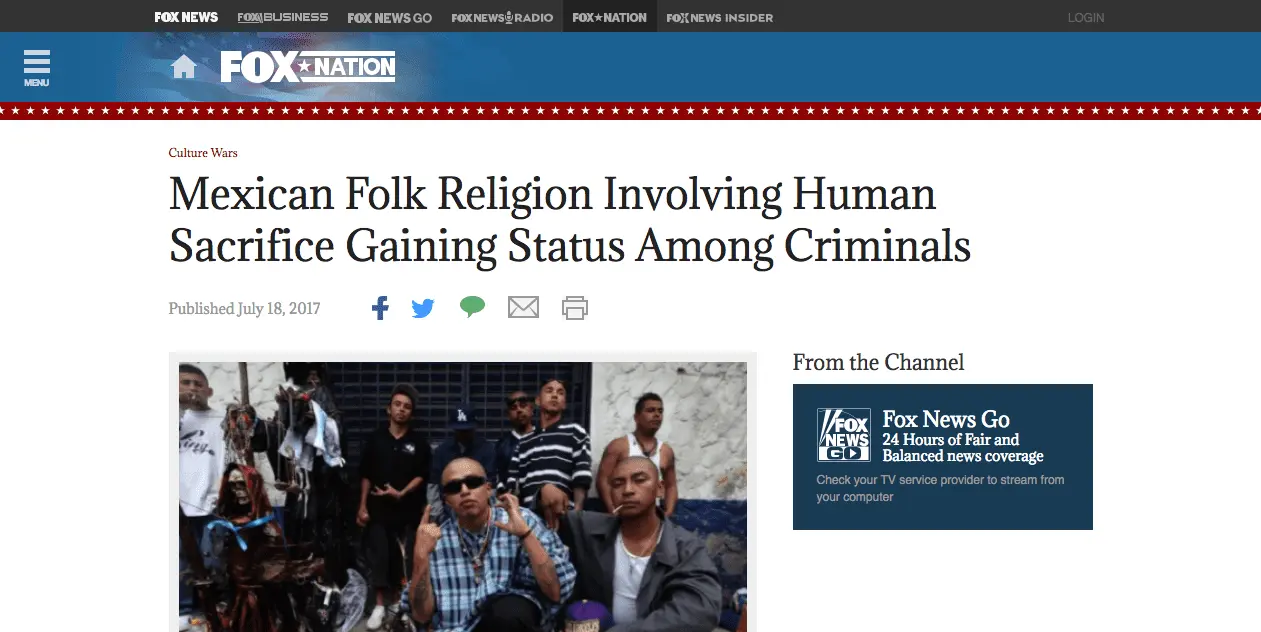1261x632 pixels.
Task: Share the article on Facebook
Action: click(380, 308)
